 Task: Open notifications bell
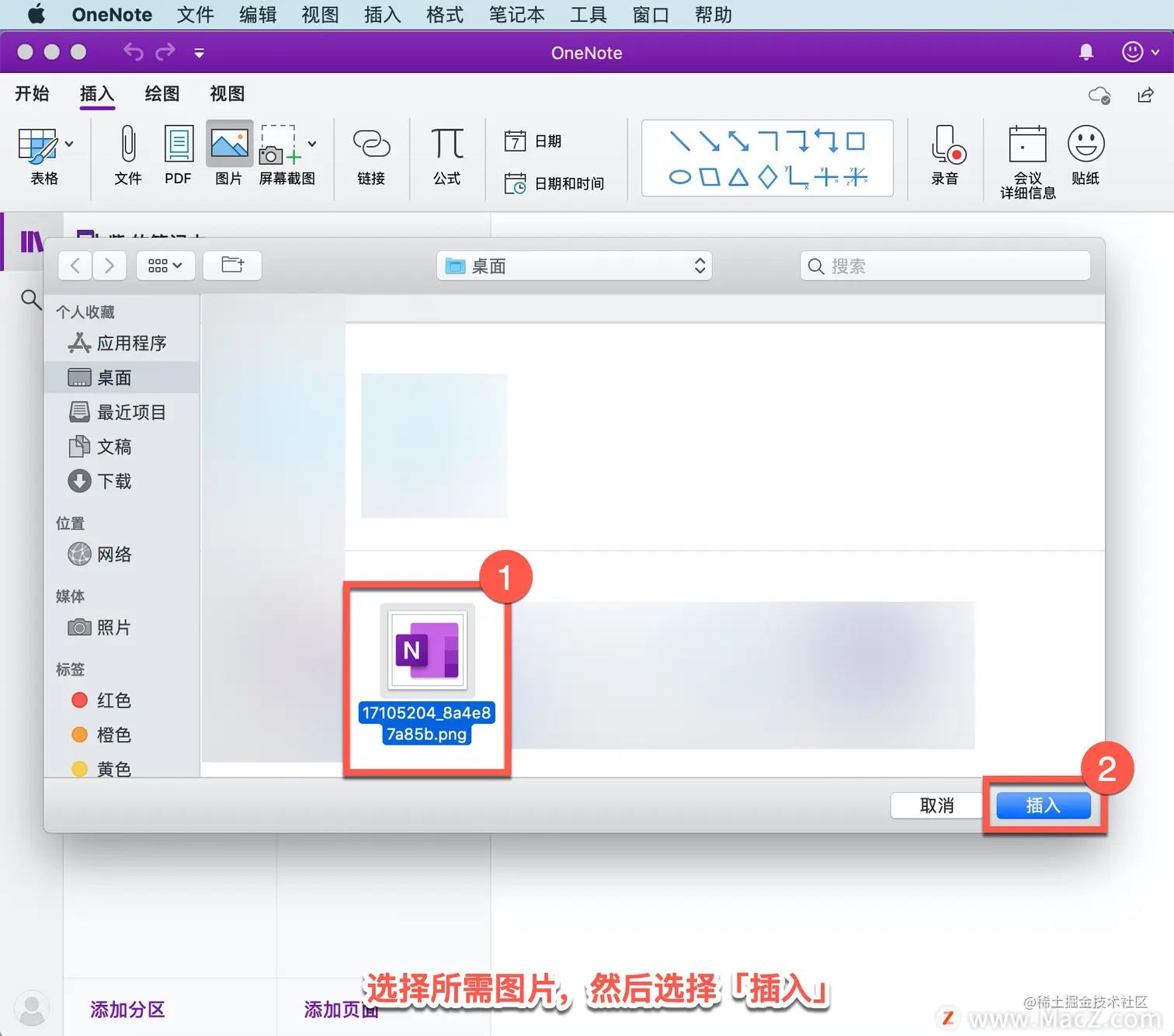pos(1086,52)
